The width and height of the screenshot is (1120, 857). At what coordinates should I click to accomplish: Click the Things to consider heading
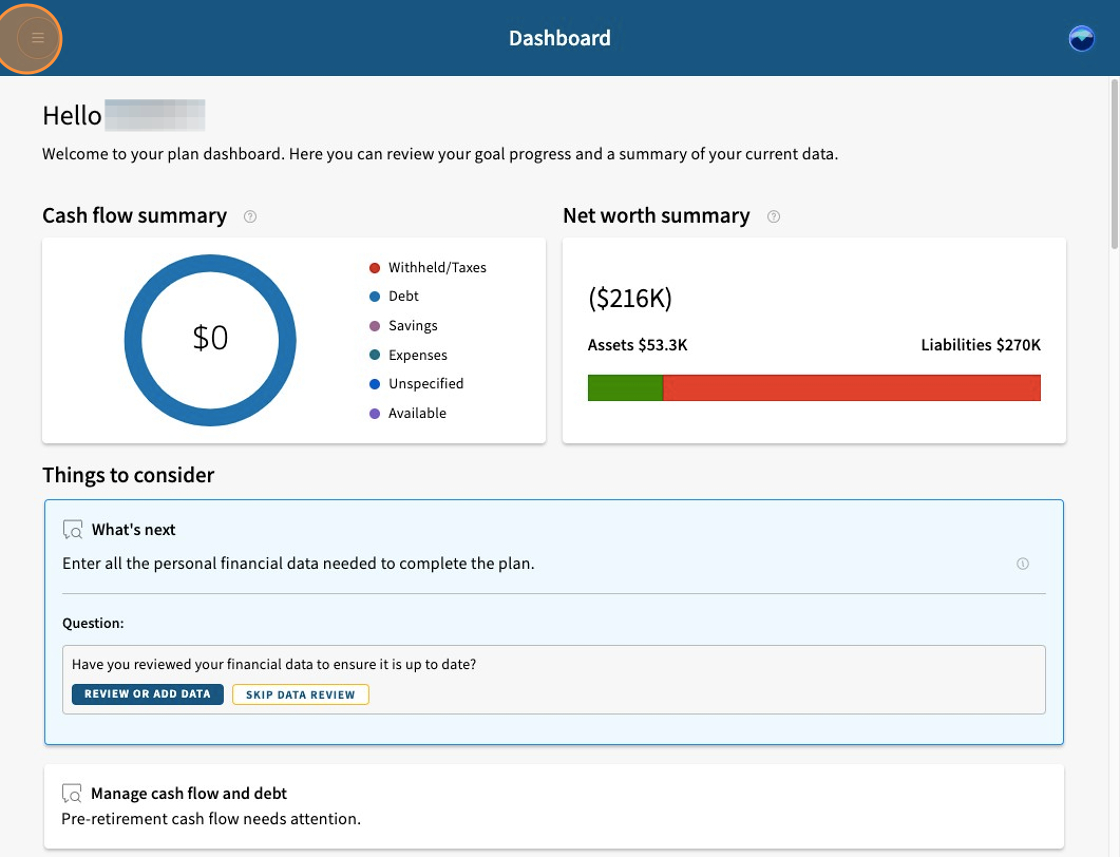[x=129, y=475]
